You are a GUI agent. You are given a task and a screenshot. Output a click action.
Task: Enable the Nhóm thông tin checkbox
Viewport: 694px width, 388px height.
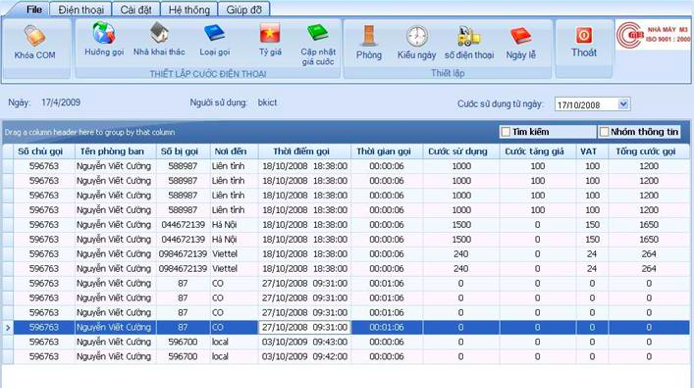click(x=604, y=132)
